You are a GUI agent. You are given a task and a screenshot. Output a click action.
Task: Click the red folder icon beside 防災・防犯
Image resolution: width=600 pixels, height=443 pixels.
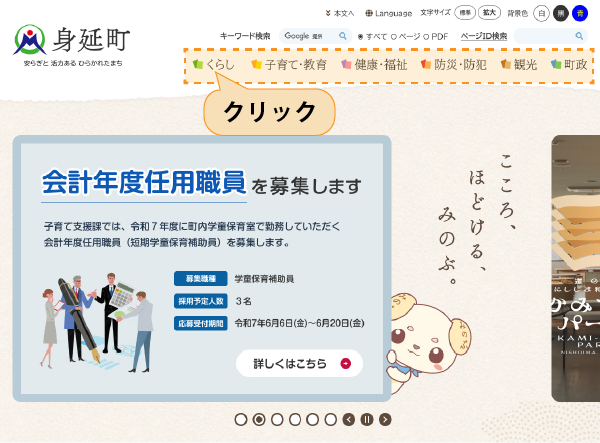pos(426,64)
